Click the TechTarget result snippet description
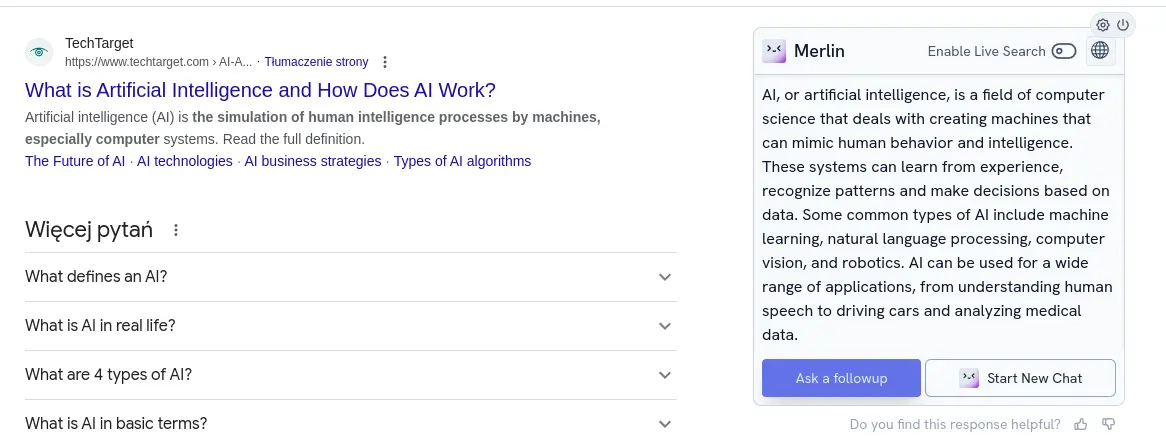The height and width of the screenshot is (444, 1166). (313, 128)
